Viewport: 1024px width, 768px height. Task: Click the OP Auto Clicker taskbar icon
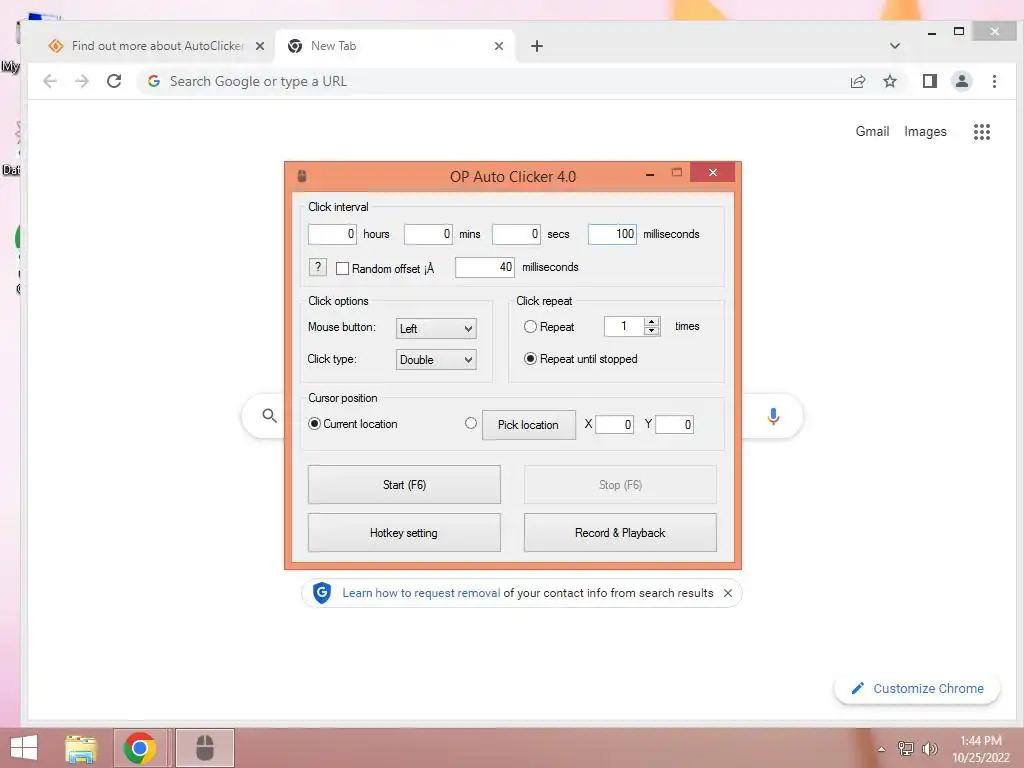(x=204, y=748)
